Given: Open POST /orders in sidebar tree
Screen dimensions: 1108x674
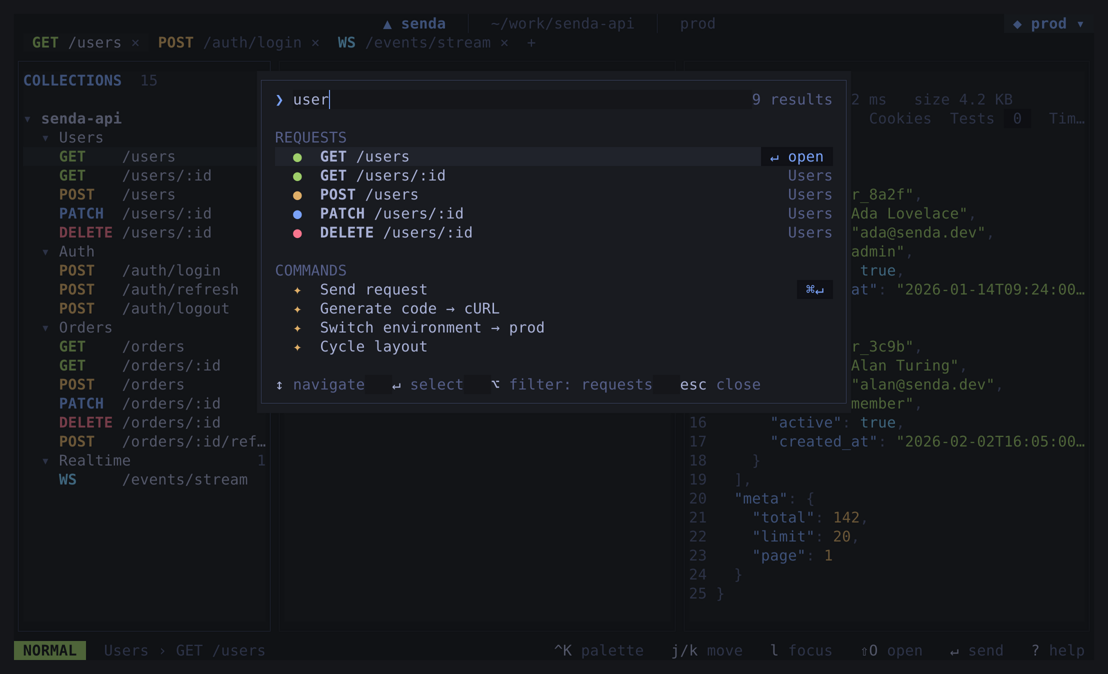Looking at the screenshot, I should pyautogui.click(x=145, y=385).
